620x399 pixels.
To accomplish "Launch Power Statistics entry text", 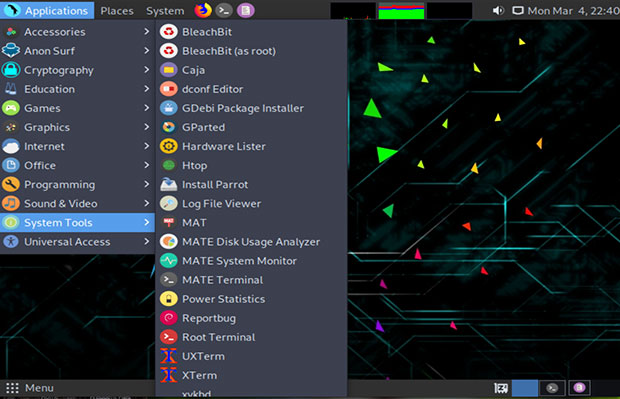I will pyautogui.click(x=223, y=299).
